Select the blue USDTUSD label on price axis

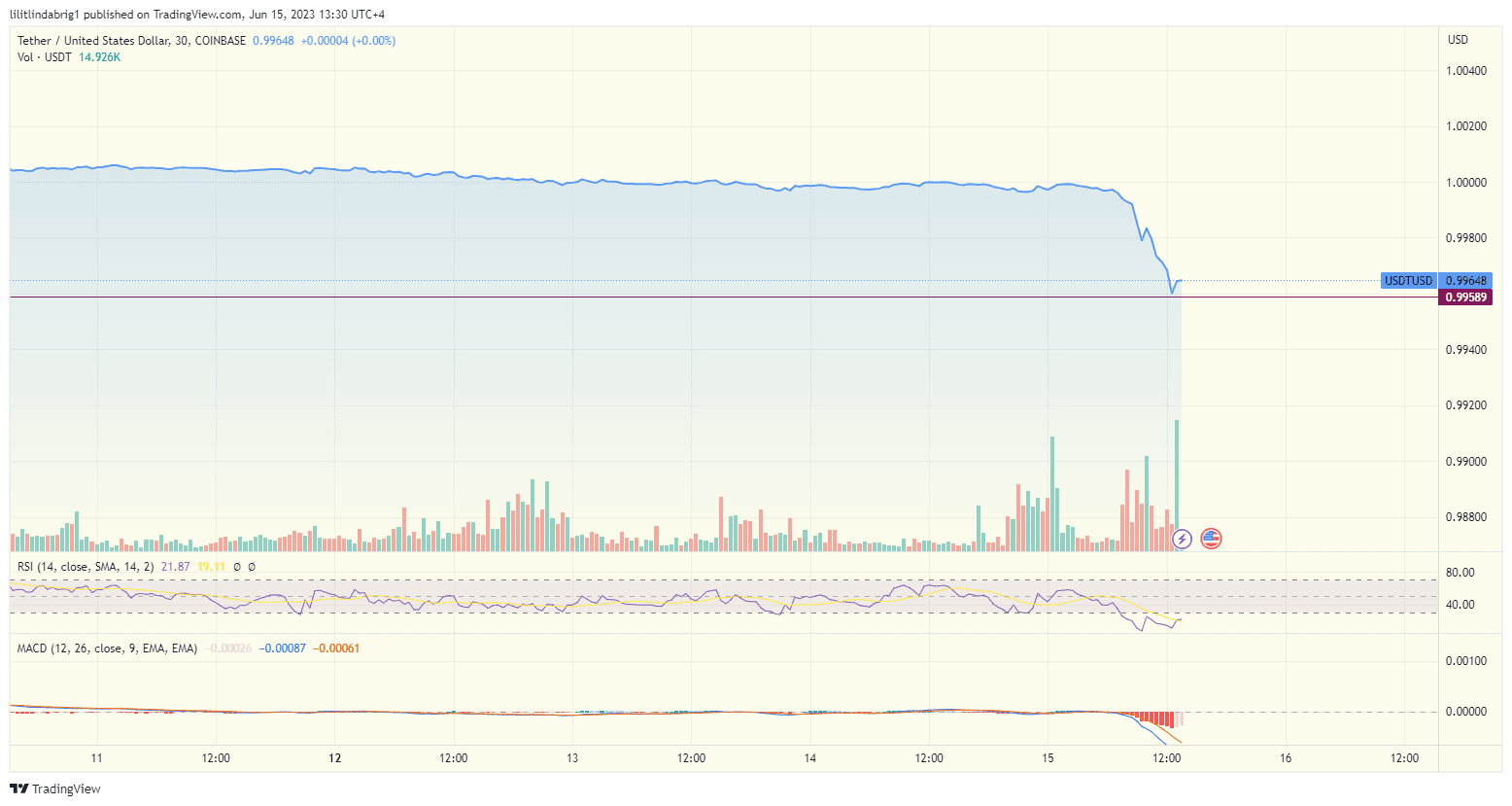coord(1408,279)
